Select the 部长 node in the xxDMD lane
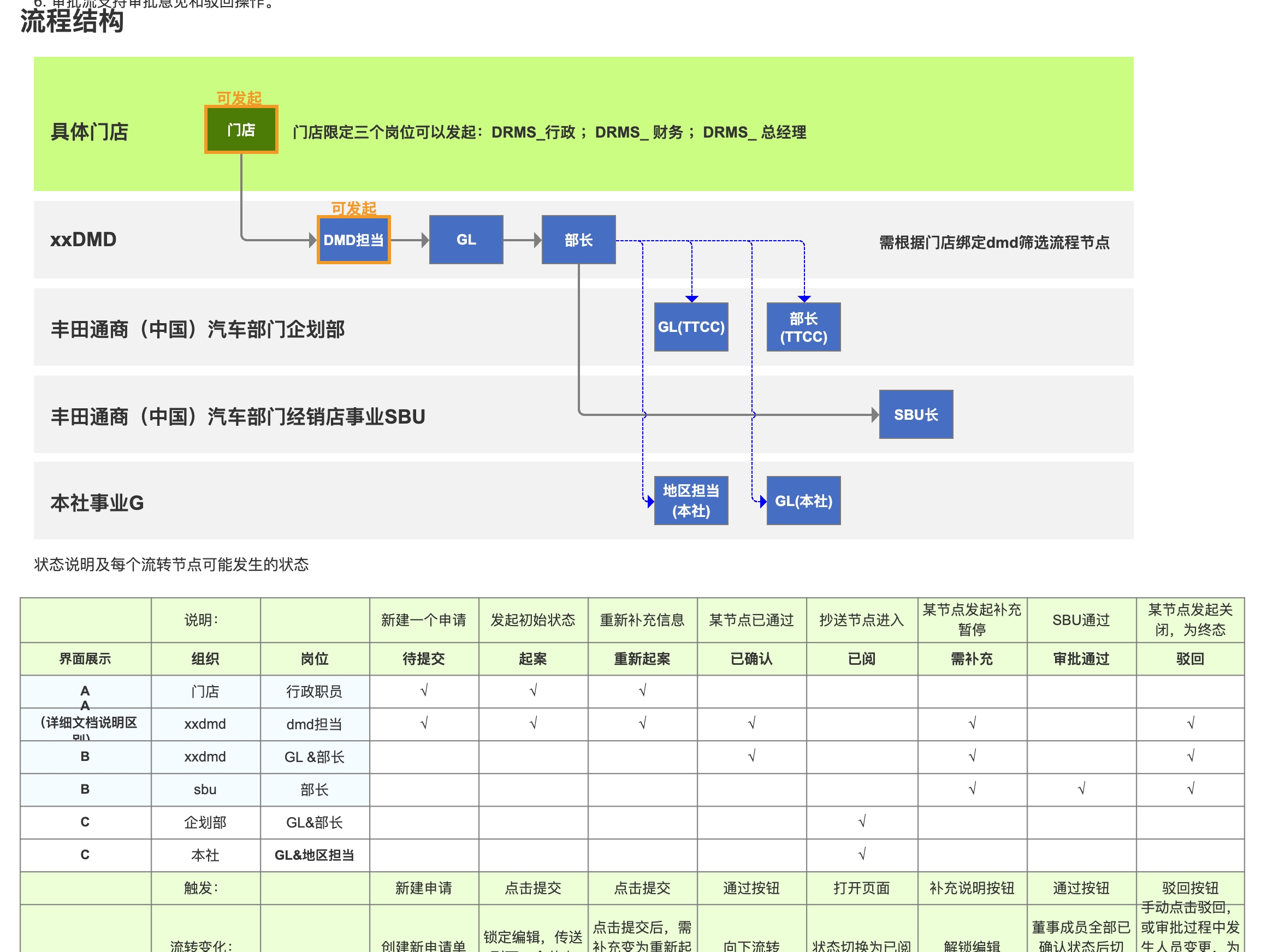Viewport: 1279px width, 952px height. [578, 240]
